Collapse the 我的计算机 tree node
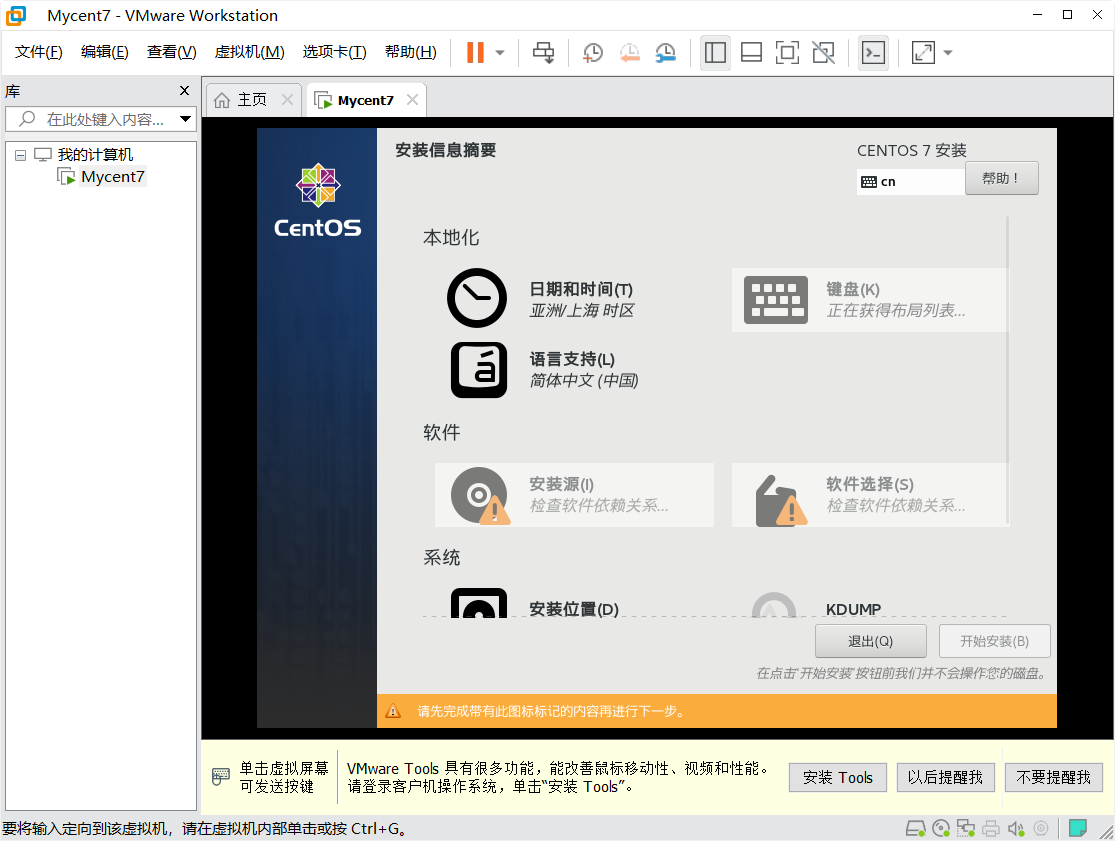The width and height of the screenshot is (1115, 841). [21, 154]
